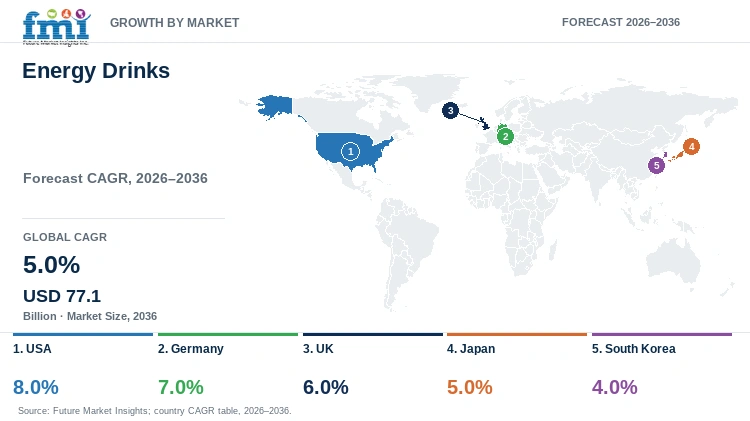Click purple map marker 5 near South Korea

pyautogui.click(x=656, y=166)
